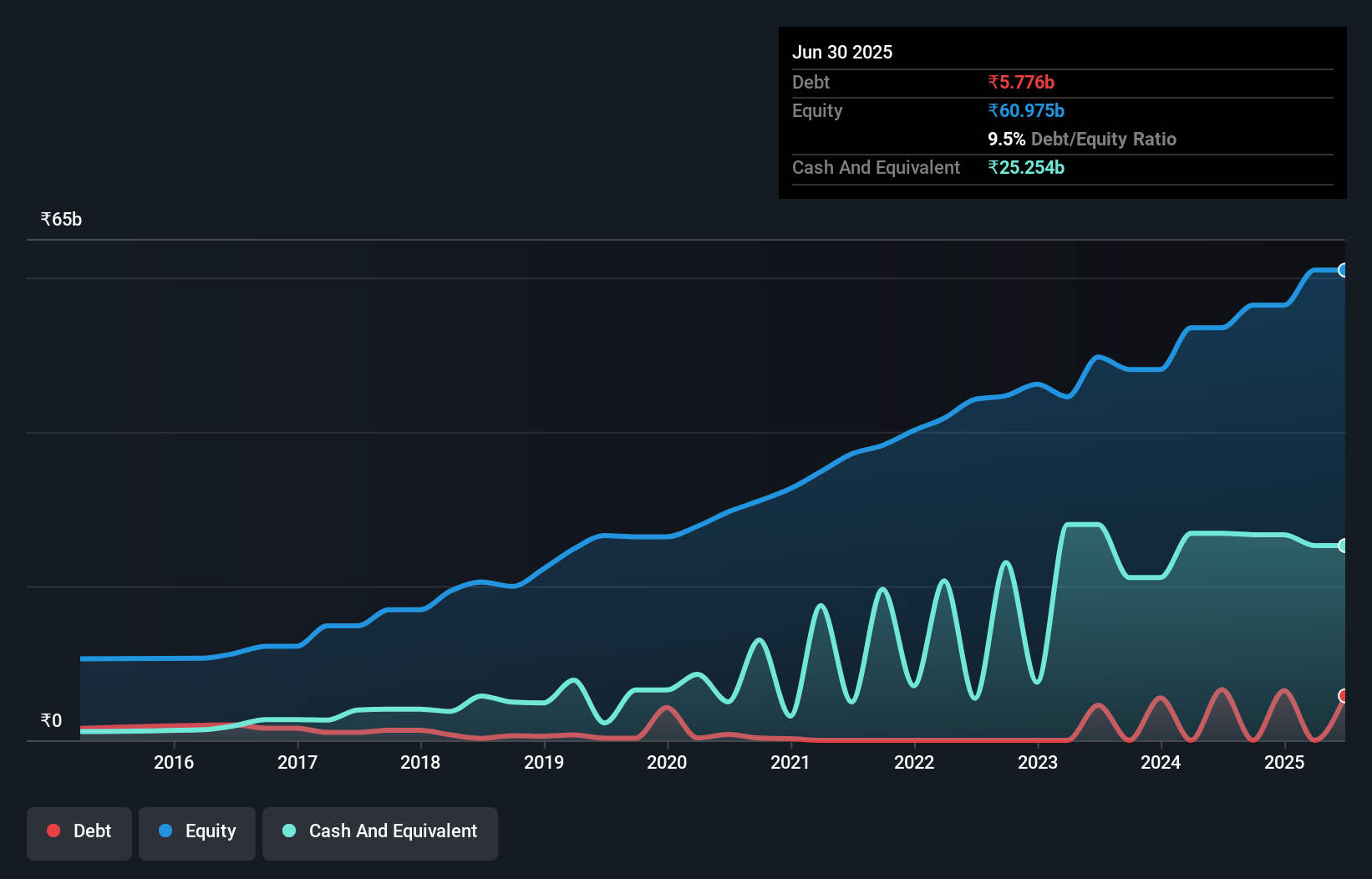Click the 2023 label on the x-axis
The height and width of the screenshot is (879, 1372).
[x=1038, y=762]
